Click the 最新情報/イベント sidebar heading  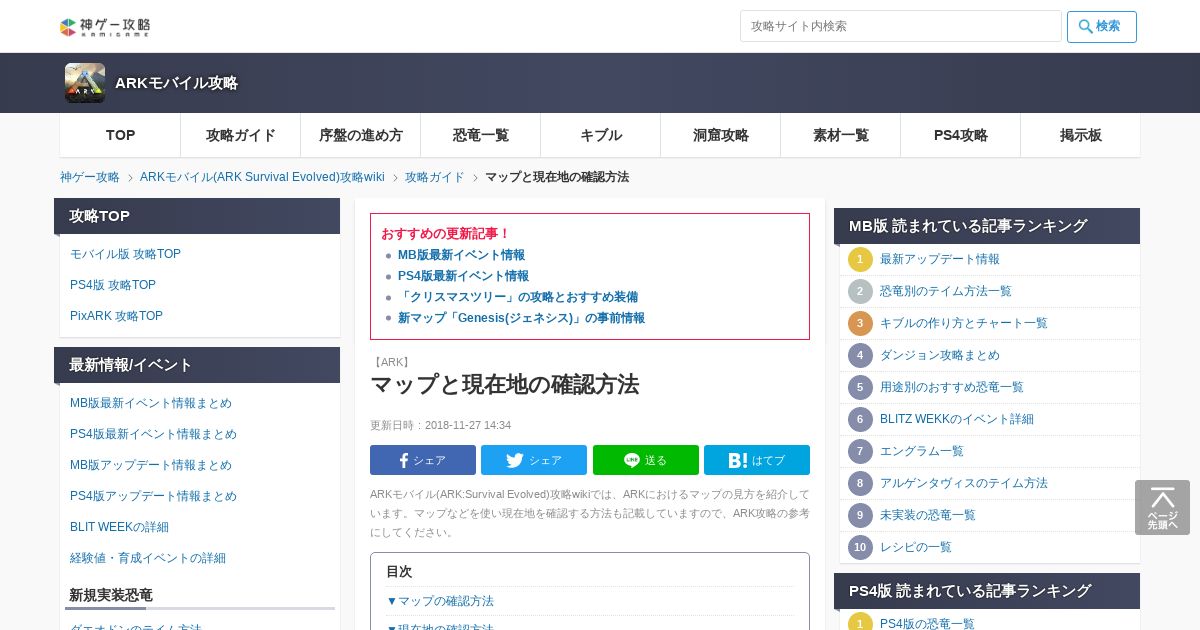pyautogui.click(x=197, y=365)
